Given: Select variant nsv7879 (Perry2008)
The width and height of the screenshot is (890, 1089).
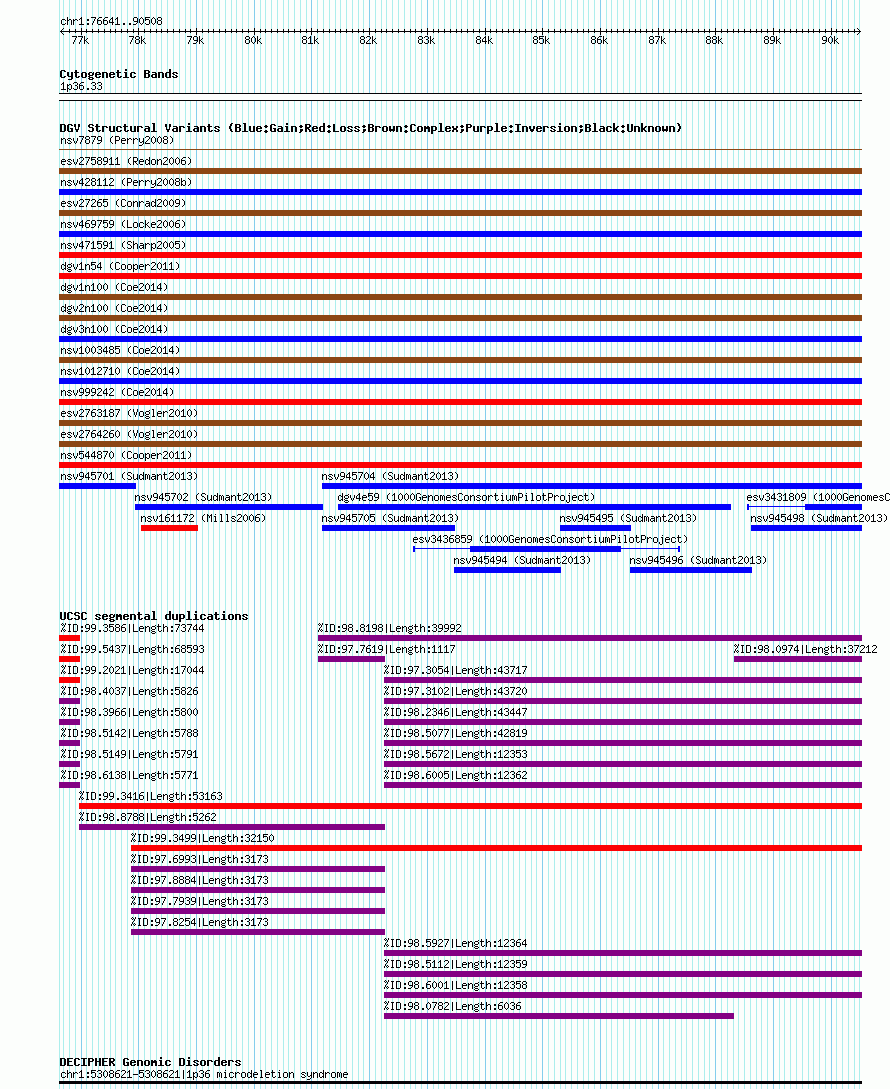Looking at the screenshot, I should [x=117, y=140].
